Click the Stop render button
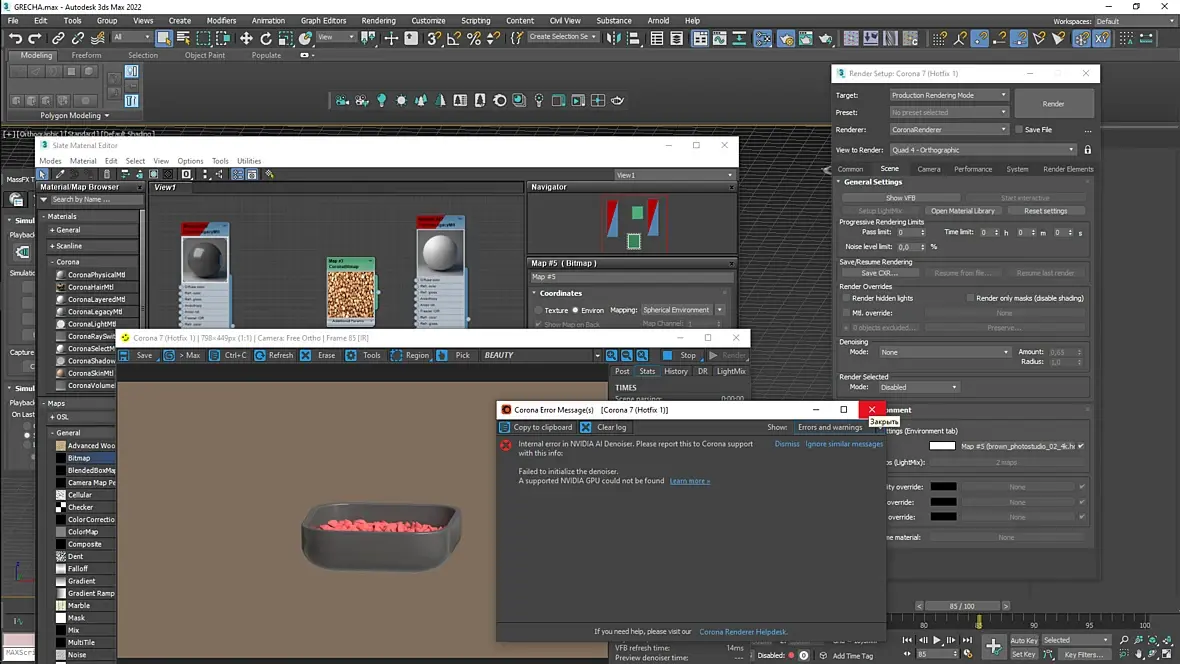Screen dimensions: 1180x664 click(x=680, y=355)
